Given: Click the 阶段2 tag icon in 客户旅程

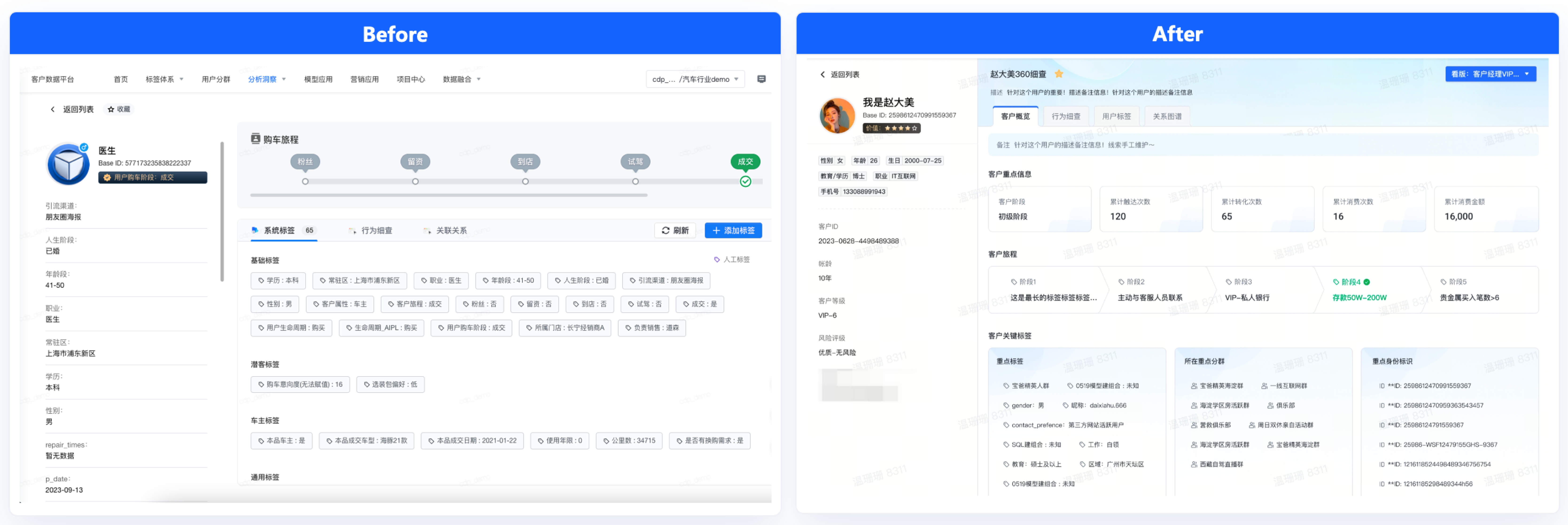Looking at the screenshot, I should 1121,282.
